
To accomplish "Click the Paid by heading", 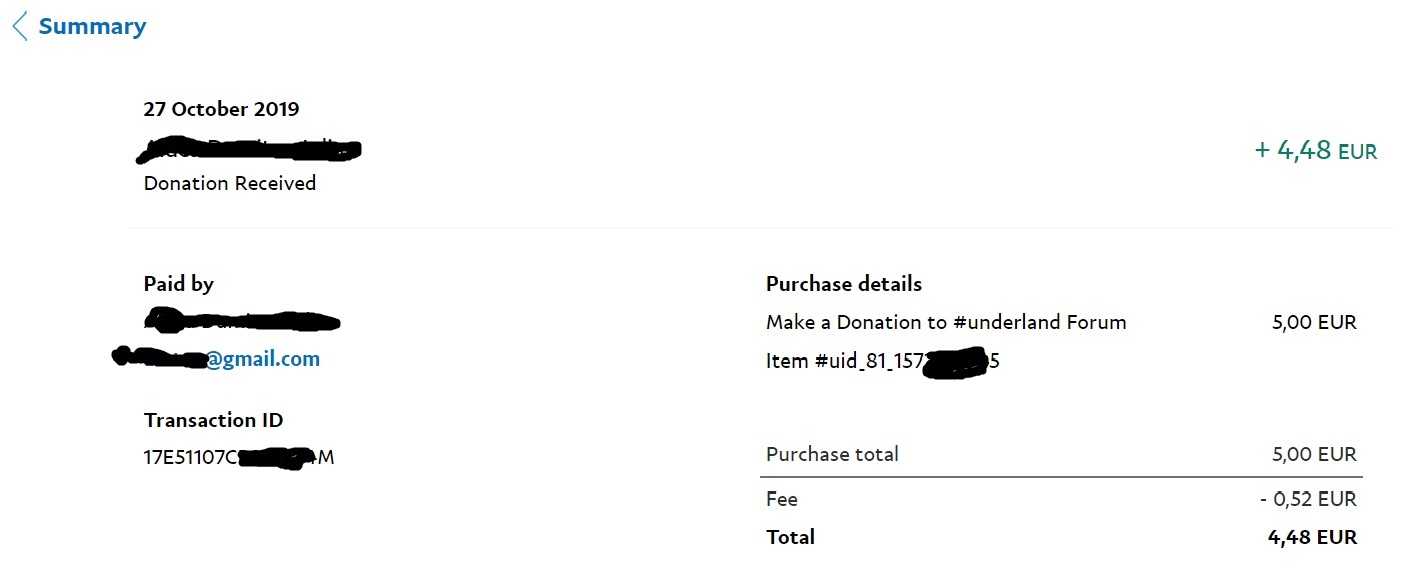I will [x=178, y=284].
